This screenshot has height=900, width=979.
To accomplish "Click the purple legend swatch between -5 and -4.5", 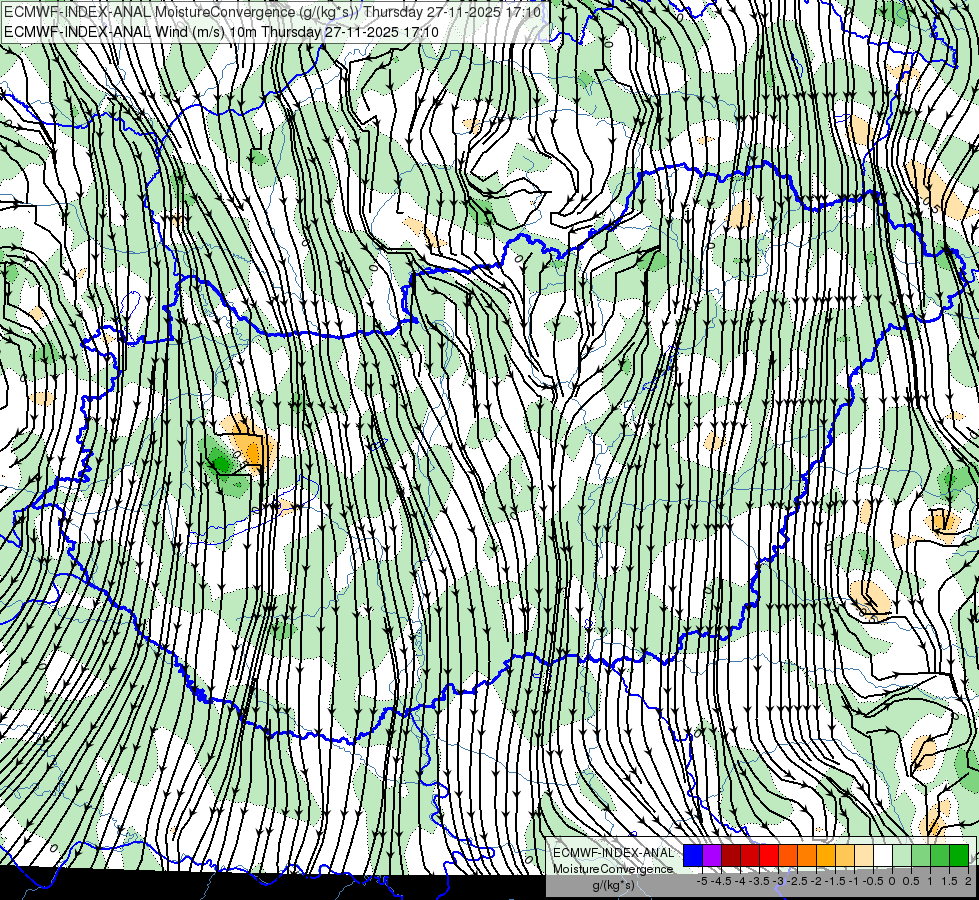I will click(x=712, y=856).
